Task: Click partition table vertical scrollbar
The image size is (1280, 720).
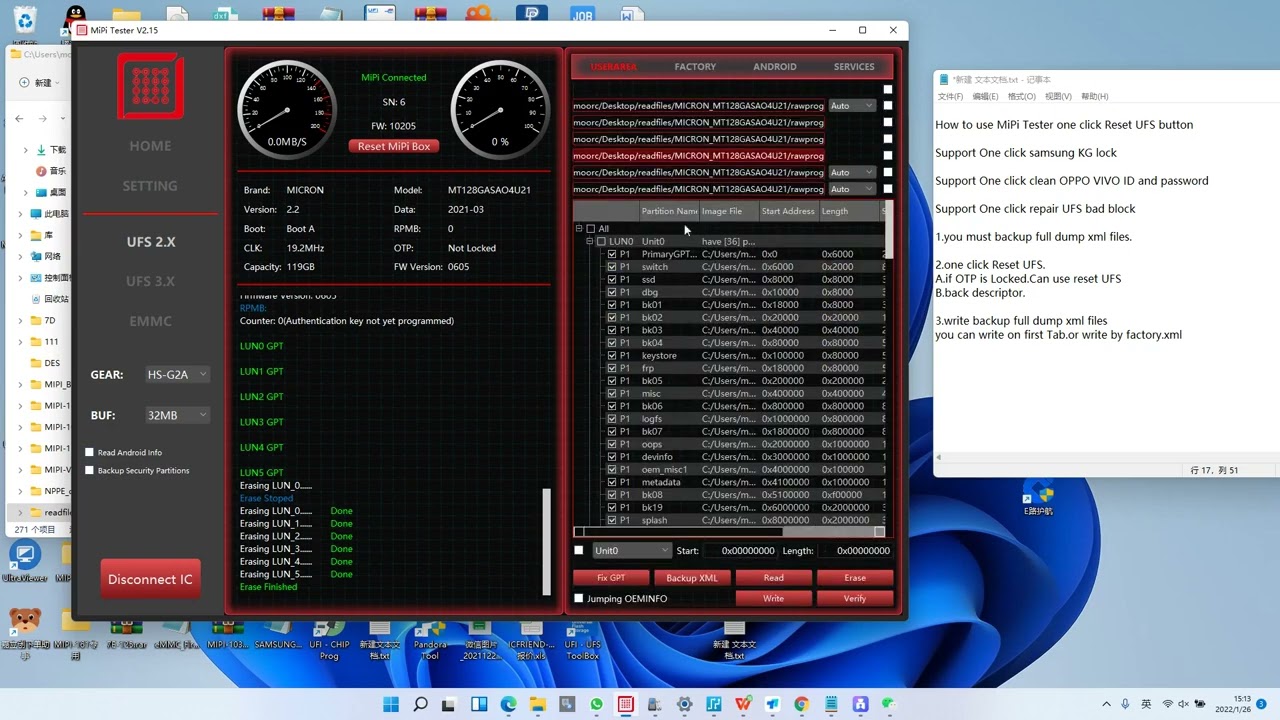Action: click(888, 229)
